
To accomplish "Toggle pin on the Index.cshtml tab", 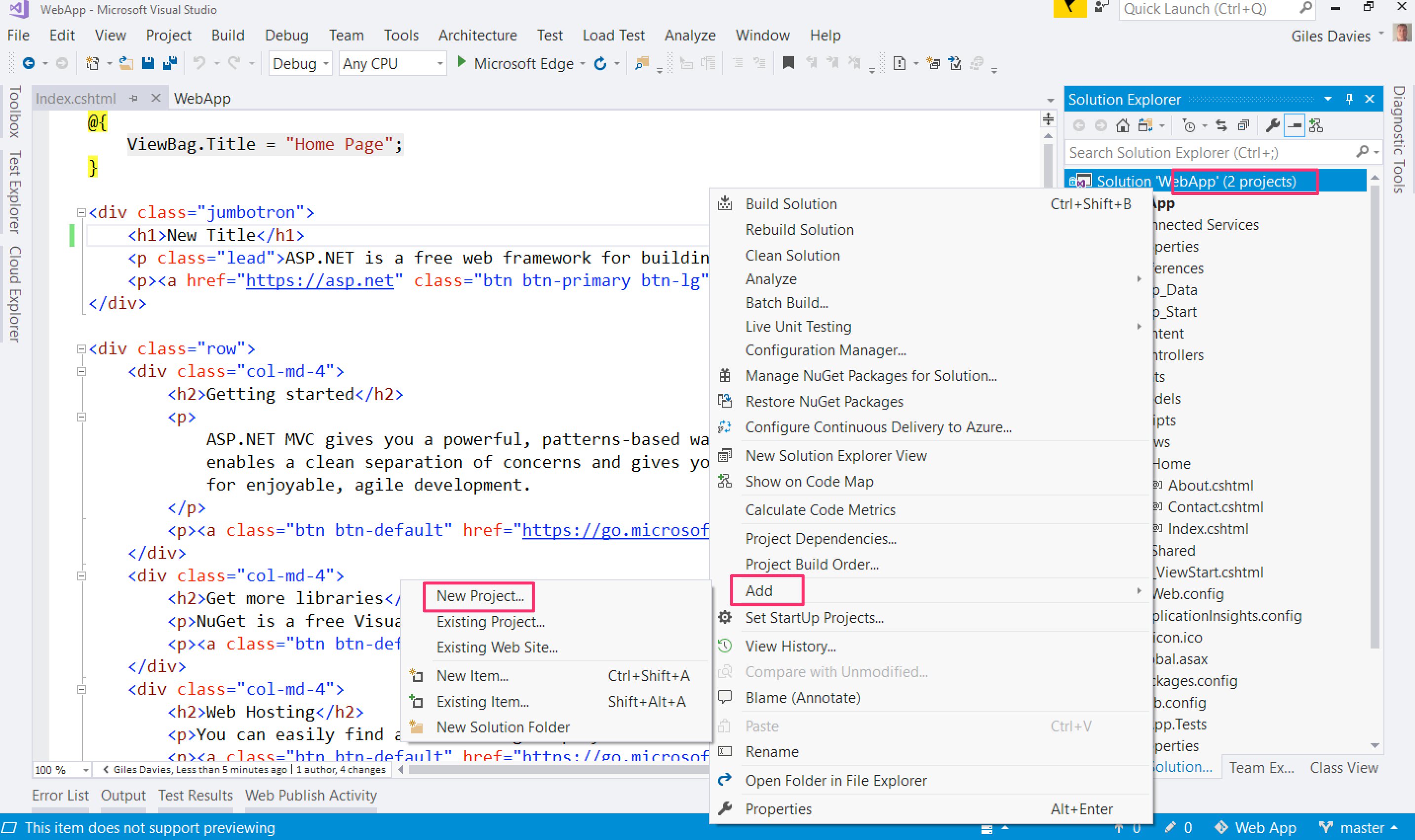I will 134,99.
